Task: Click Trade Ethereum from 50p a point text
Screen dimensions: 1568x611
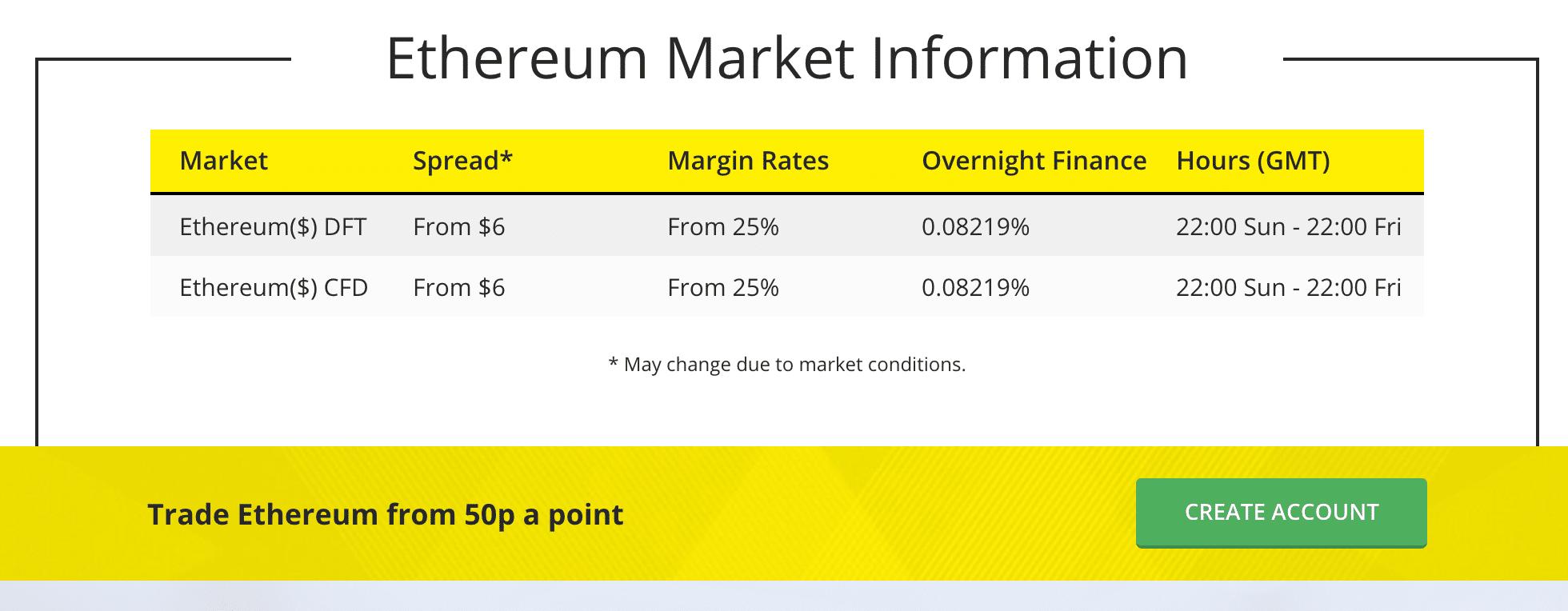Action: click(385, 515)
